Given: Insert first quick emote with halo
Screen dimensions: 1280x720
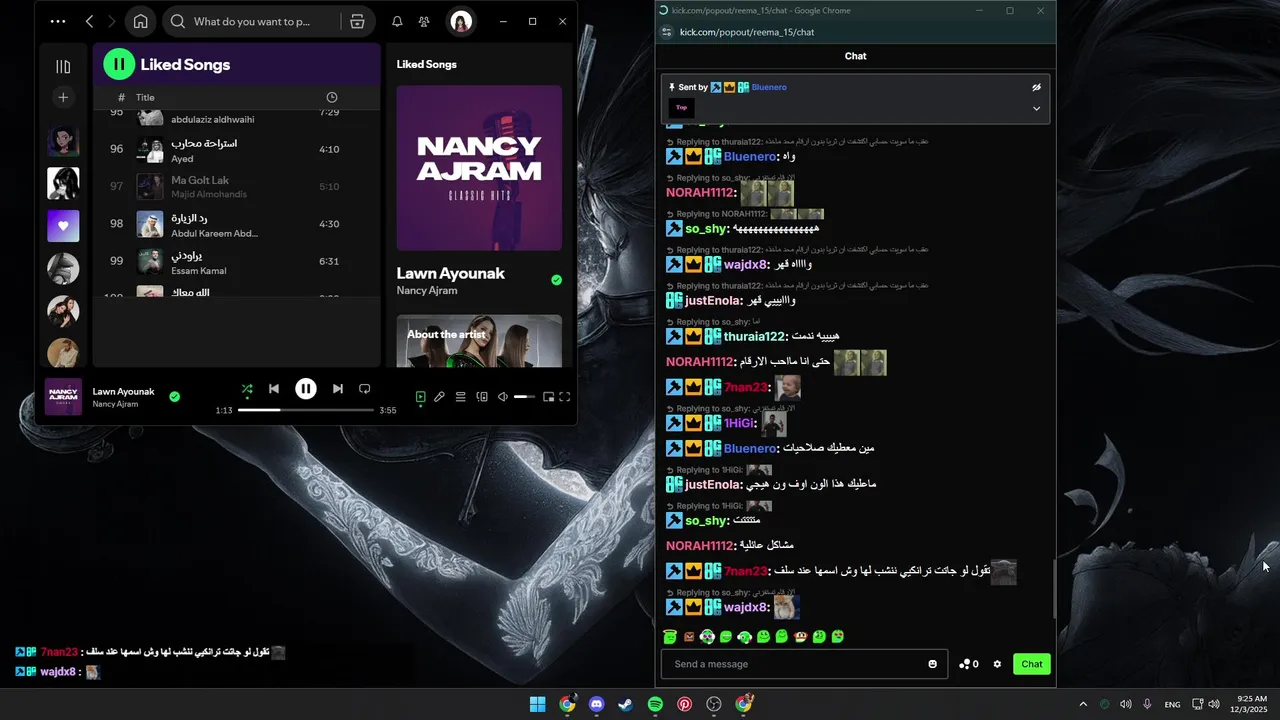Looking at the screenshot, I should tap(670, 637).
